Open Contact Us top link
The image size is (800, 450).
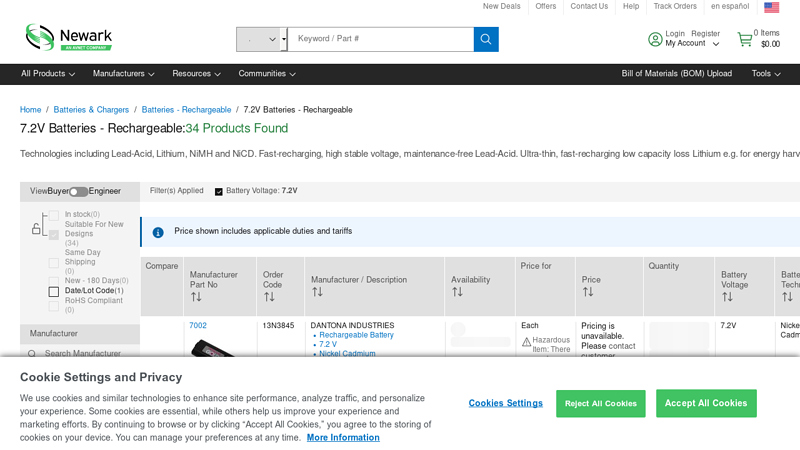pyautogui.click(x=589, y=6)
